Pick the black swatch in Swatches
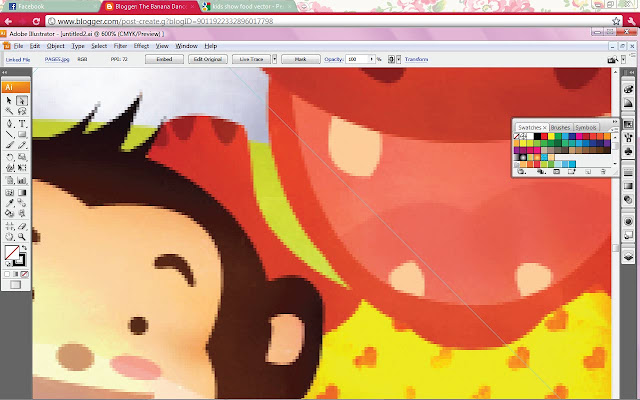The image size is (640, 400). coord(538,136)
